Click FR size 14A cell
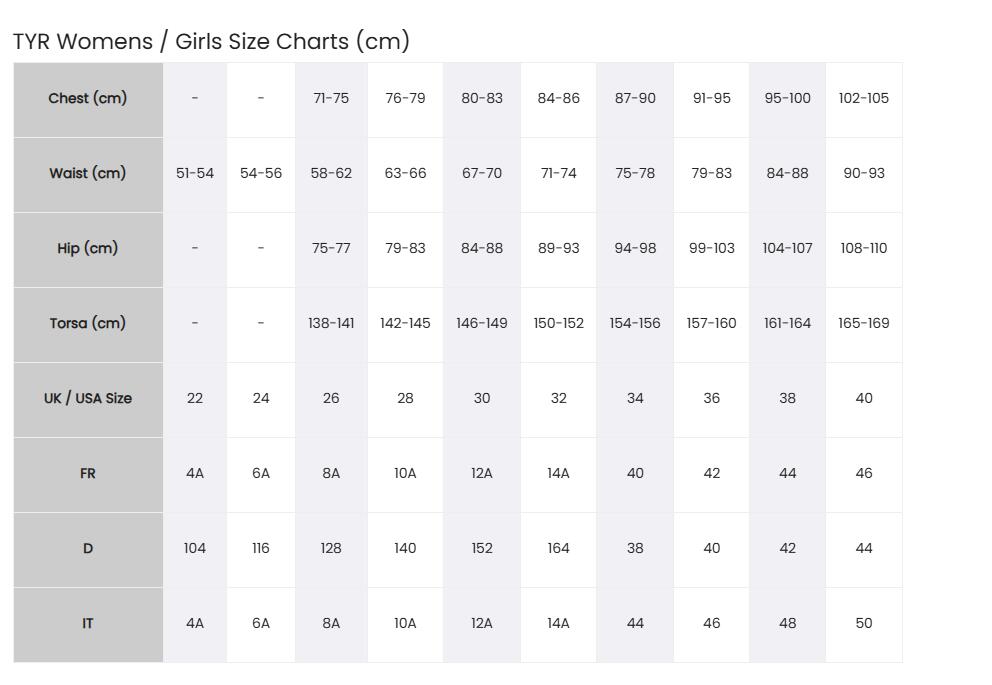992x685 pixels. [x=559, y=474]
